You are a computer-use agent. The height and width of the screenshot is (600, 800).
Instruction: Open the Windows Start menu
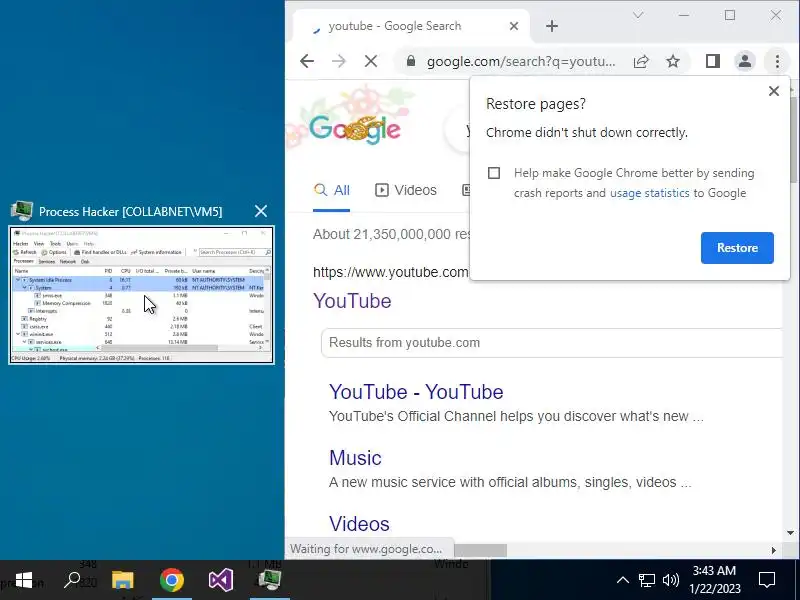(24, 580)
